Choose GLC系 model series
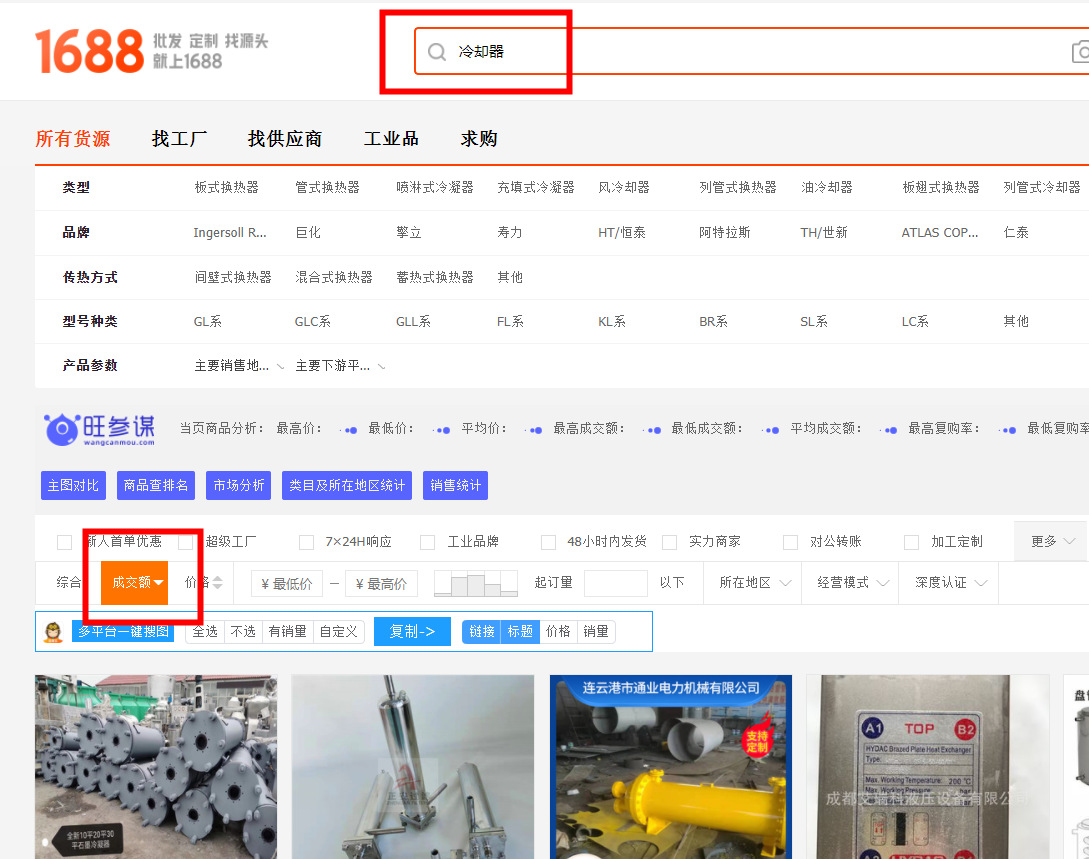Image resolution: width=1089 pixels, height=859 pixels. click(x=313, y=322)
